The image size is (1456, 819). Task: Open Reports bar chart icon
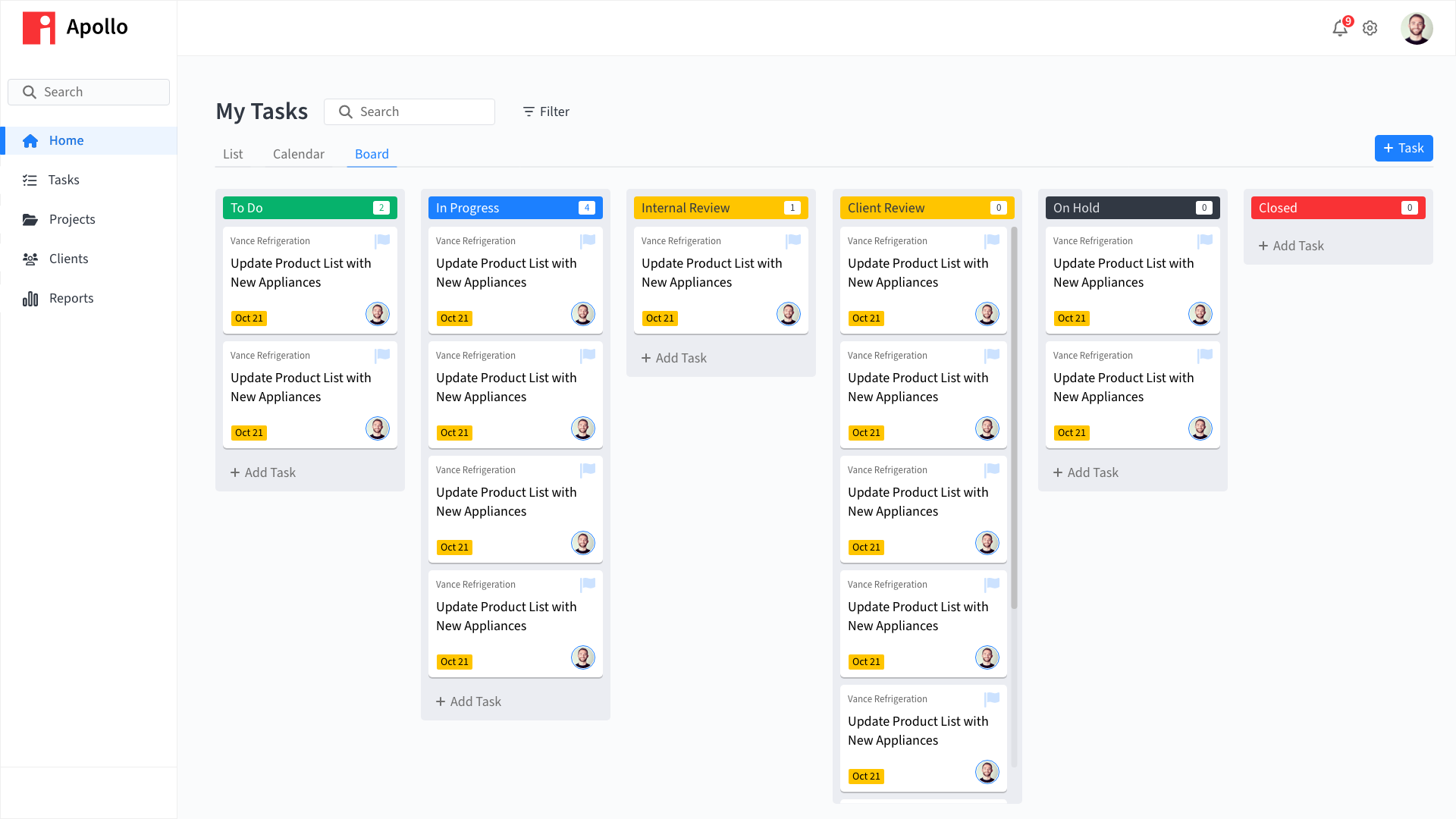tap(30, 299)
